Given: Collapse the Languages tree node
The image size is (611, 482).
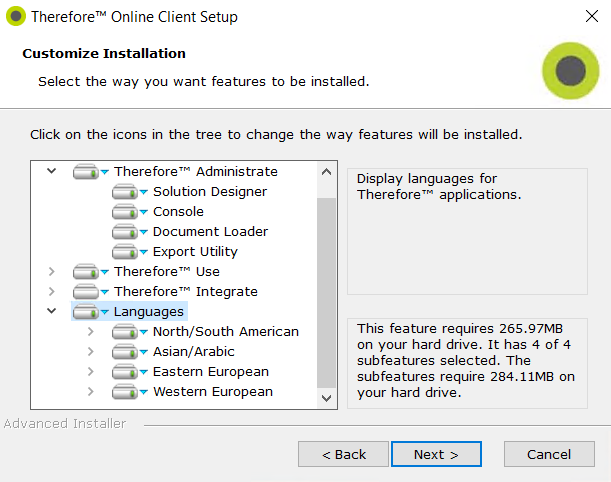Looking at the screenshot, I should click(51, 311).
